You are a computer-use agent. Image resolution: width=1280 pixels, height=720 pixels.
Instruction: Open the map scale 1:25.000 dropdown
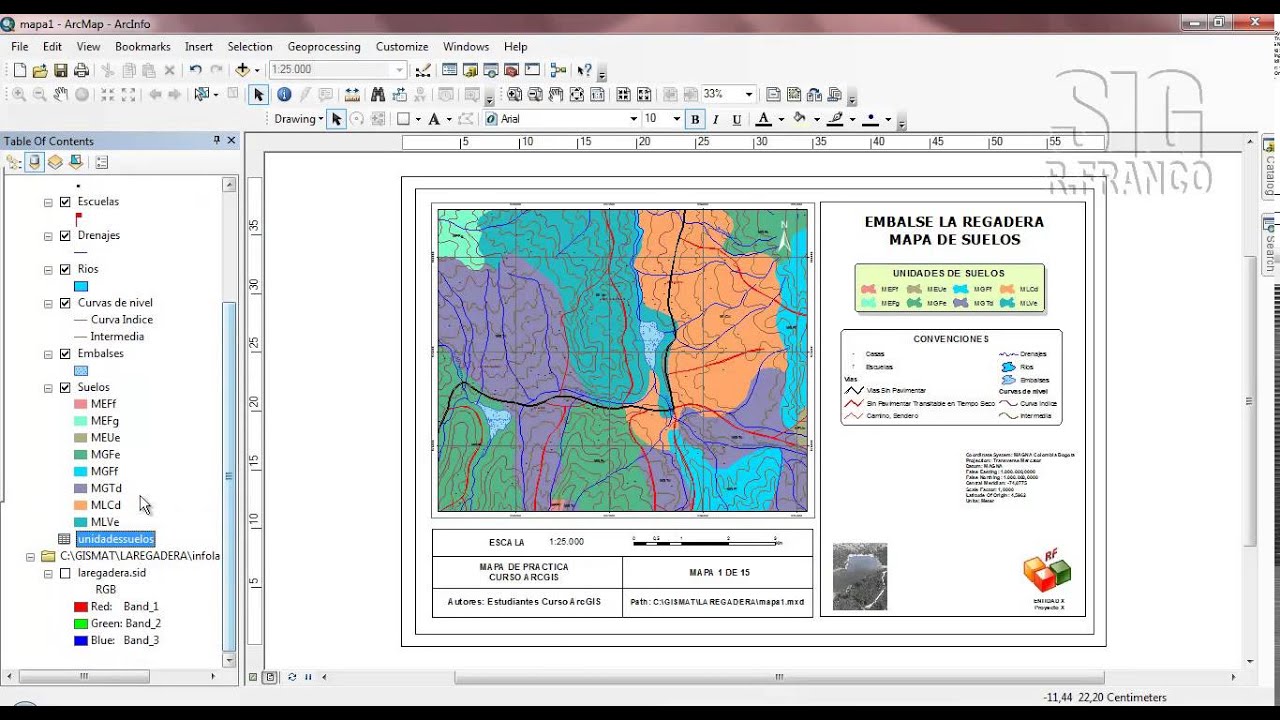coord(399,70)
